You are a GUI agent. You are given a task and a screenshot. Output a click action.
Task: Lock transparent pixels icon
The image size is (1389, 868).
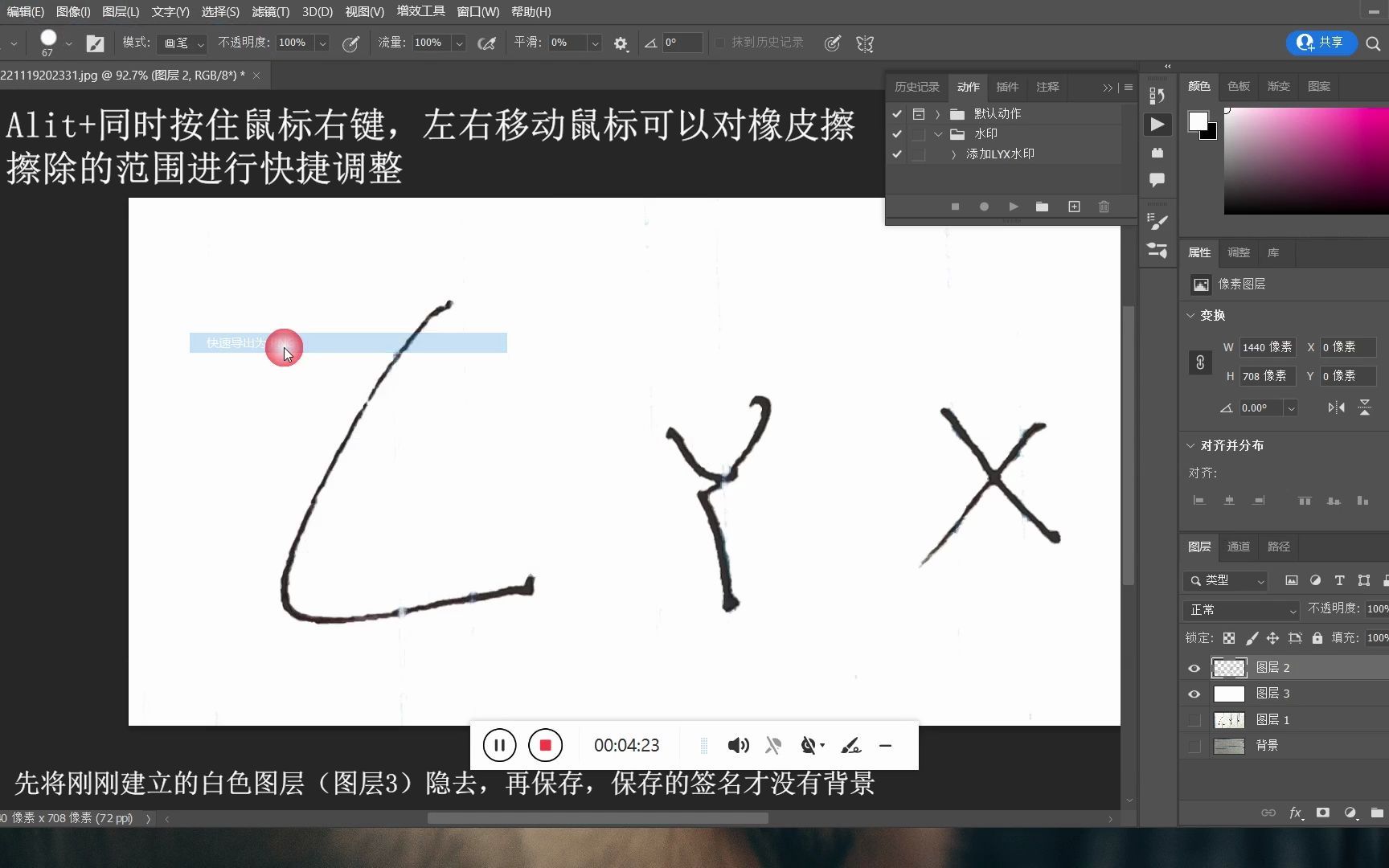[x=1229, y=638]
